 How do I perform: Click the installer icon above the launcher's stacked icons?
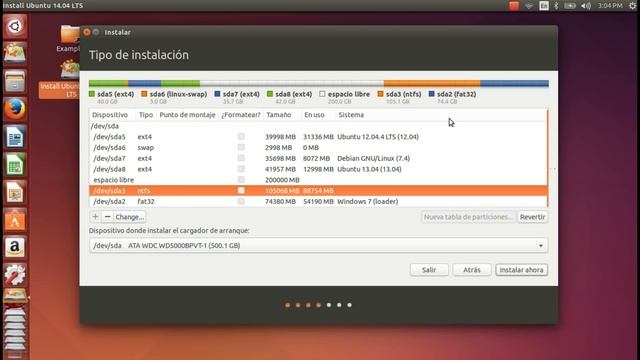click(15, 296)
